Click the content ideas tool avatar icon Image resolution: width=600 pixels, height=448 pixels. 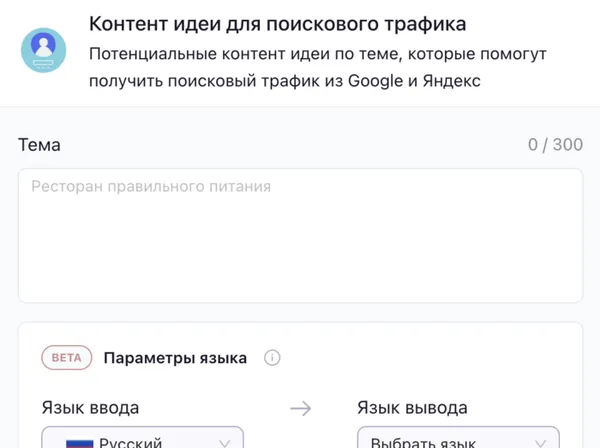[43, 50]
